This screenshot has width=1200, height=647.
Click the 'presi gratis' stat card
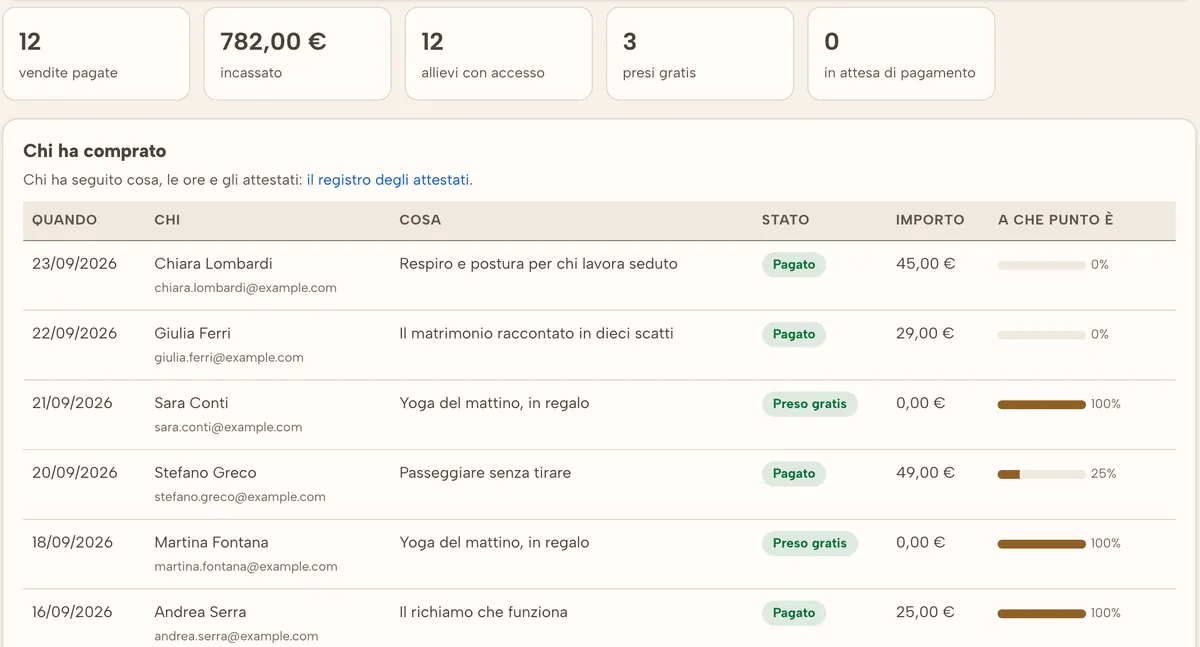[x=700, y=54]
